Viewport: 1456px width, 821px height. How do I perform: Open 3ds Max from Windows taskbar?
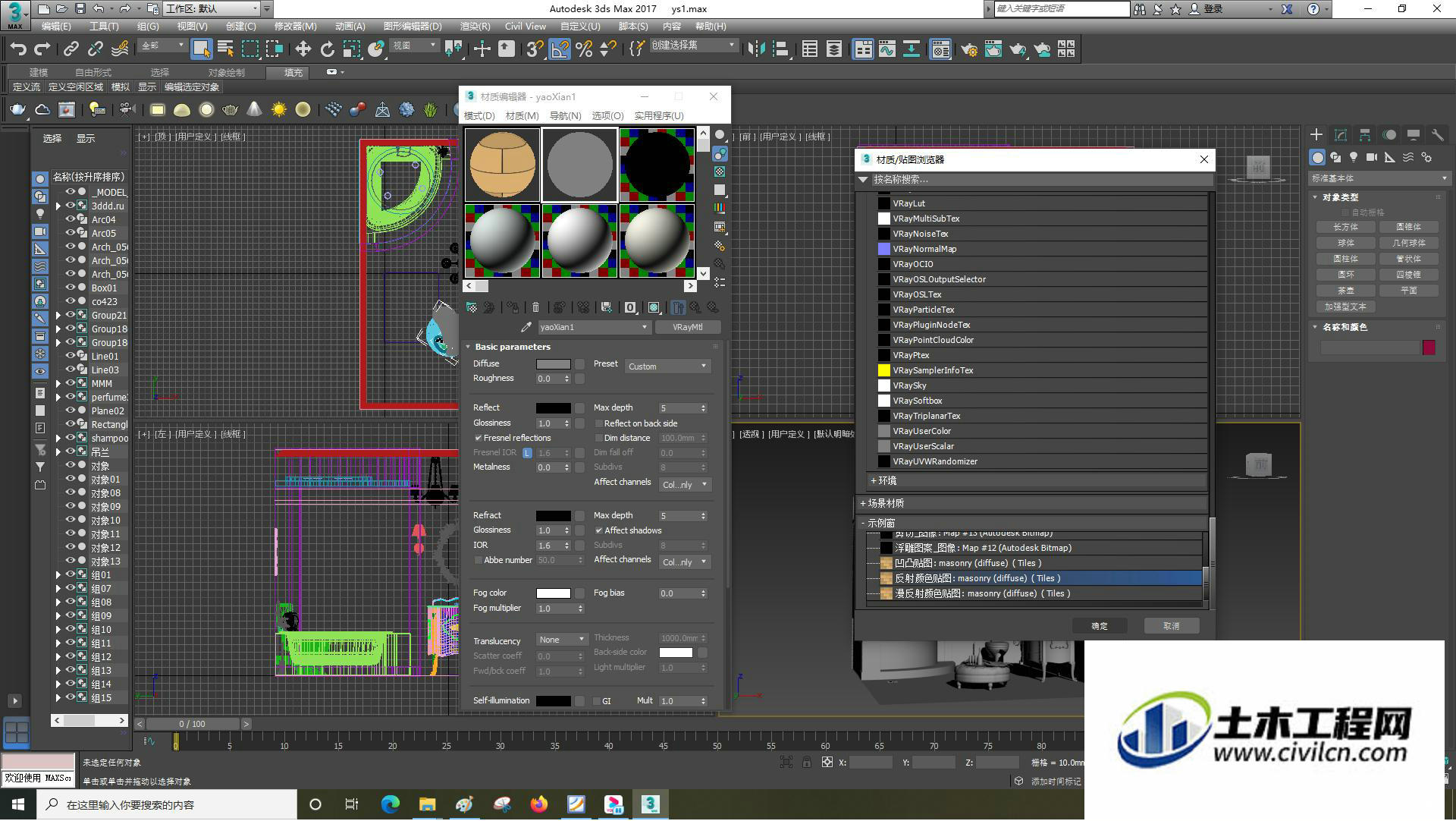650,804
